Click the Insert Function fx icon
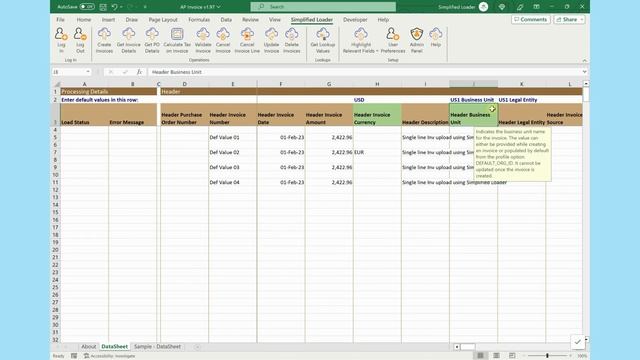 tap(139, 72)
